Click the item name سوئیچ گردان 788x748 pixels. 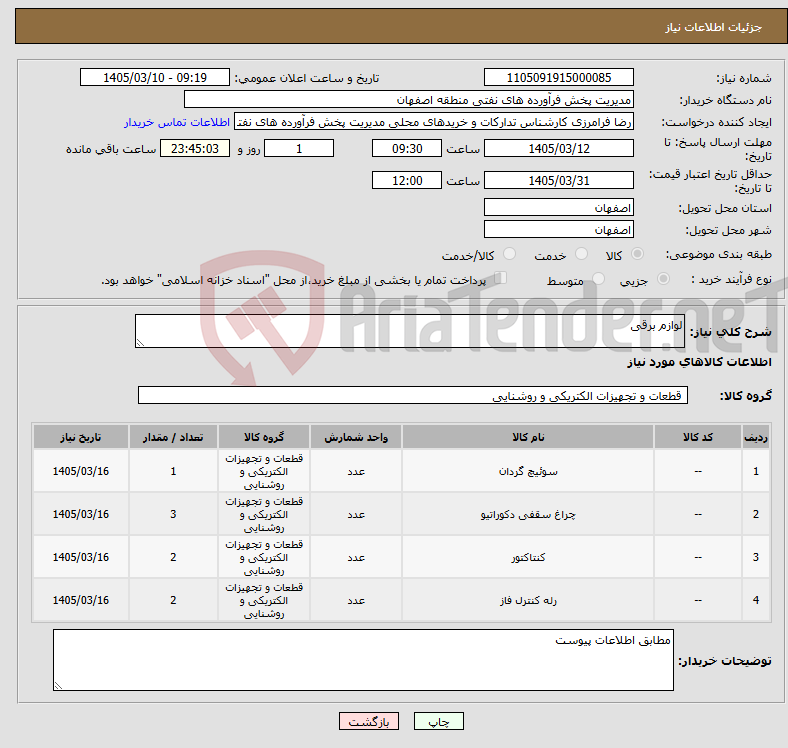[x=528, y=471]
